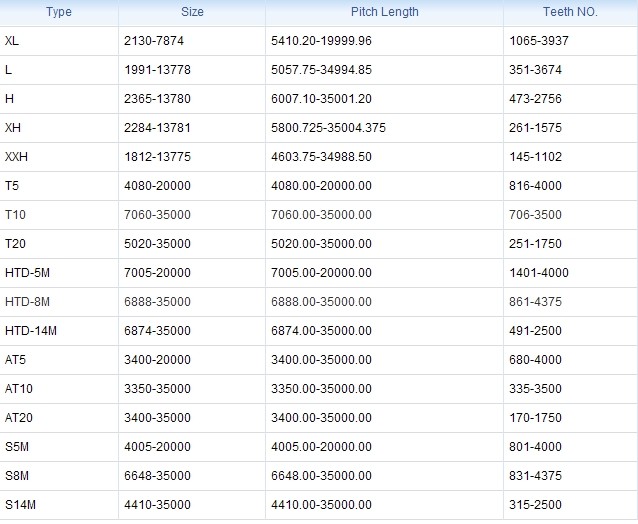Image resolution: width=638 pixels, height=524 pixels.
Task: Select the Pitch Length column header
Action: click(384, 12)
